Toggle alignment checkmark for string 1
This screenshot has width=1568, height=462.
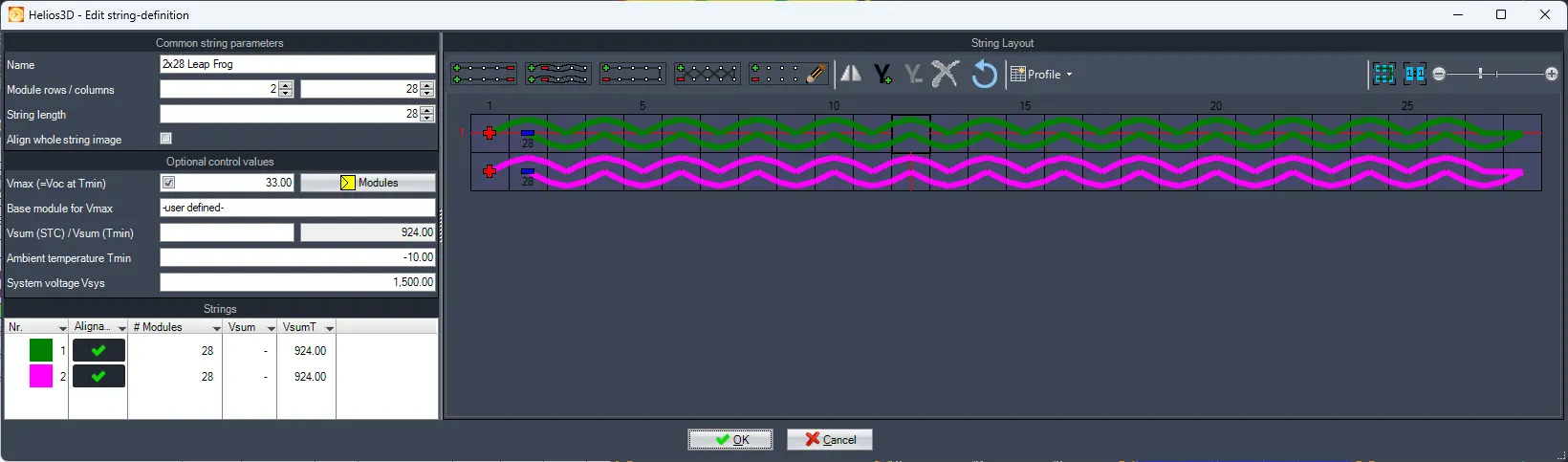pyautogui.click(x=98, y=351)
